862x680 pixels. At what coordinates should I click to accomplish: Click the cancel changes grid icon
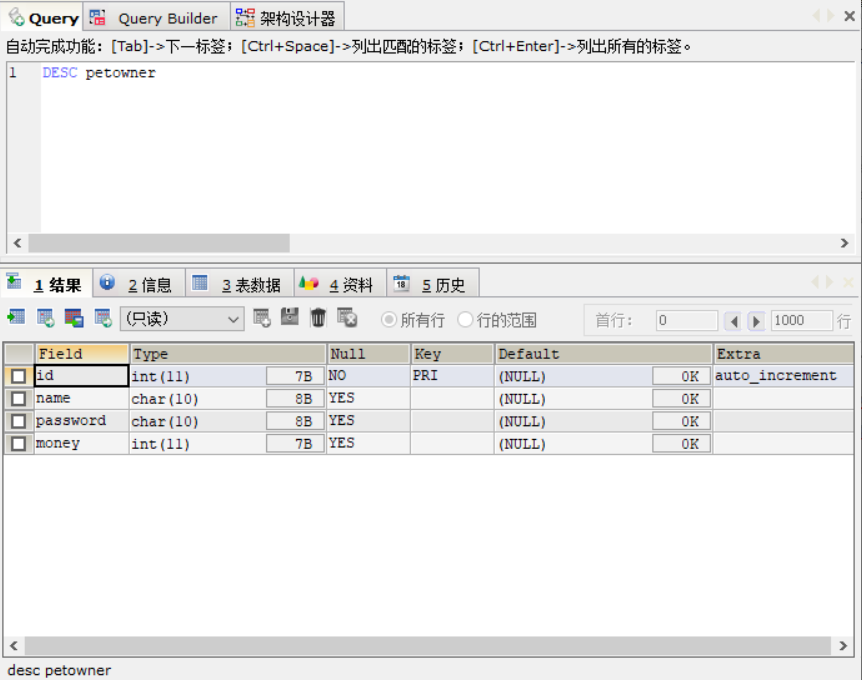pyautogui.click(x=347, y=318)
